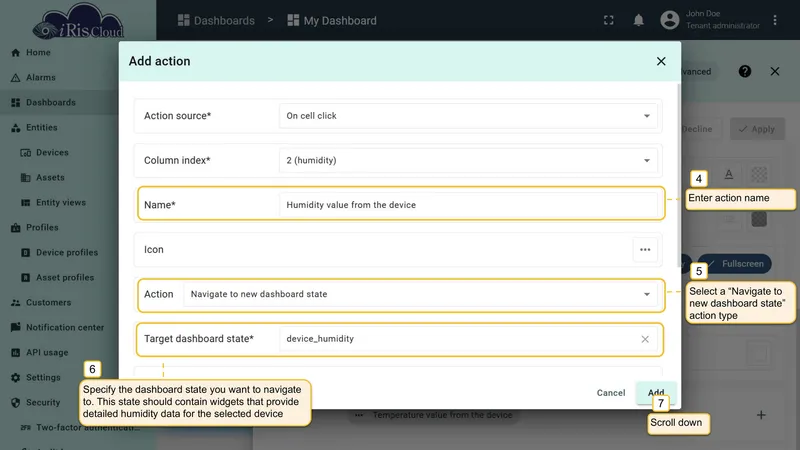This screenshot has height=450, width=800.
Task: Click the Dashboards breadcrumb link
Action: [216, 20]
